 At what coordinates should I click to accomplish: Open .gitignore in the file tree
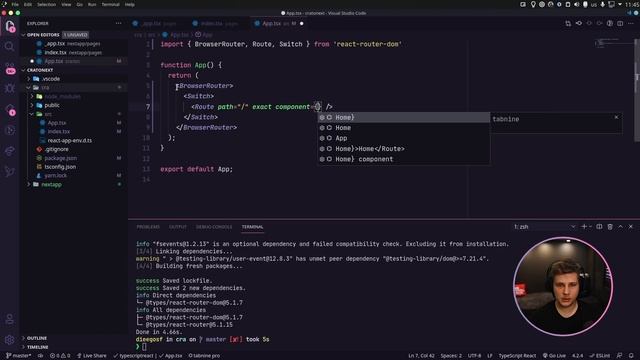57,149
